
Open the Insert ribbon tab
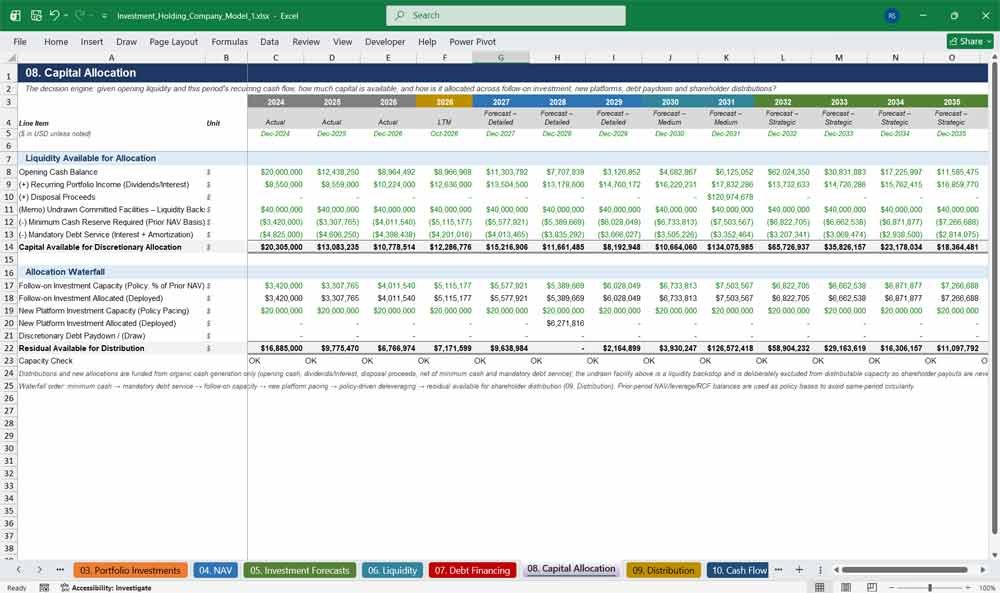[92, 41]
